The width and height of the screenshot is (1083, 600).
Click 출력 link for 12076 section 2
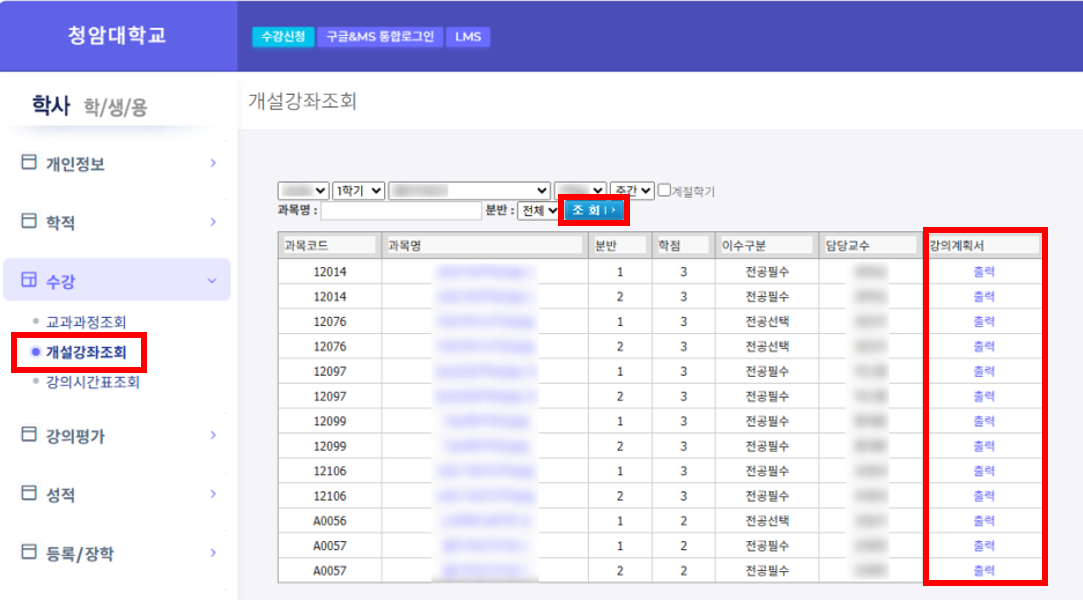pos(984,346)
